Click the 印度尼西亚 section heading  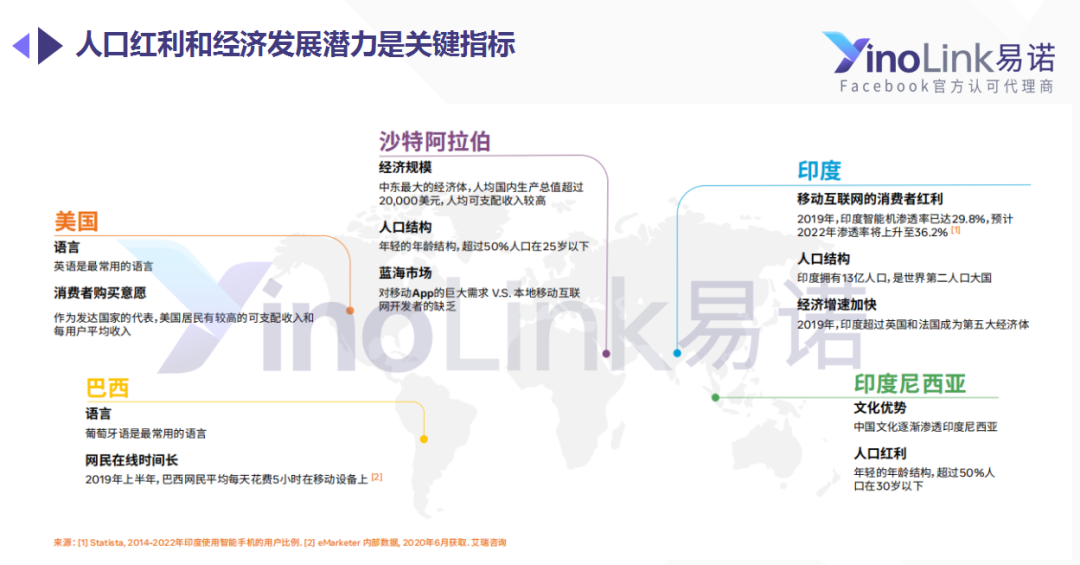tap(909, 384)
